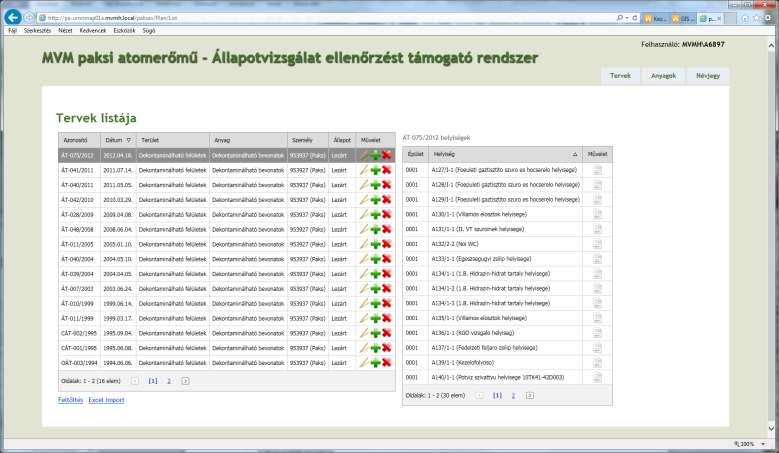Go to next page of plans list

(x=185, y=381)
